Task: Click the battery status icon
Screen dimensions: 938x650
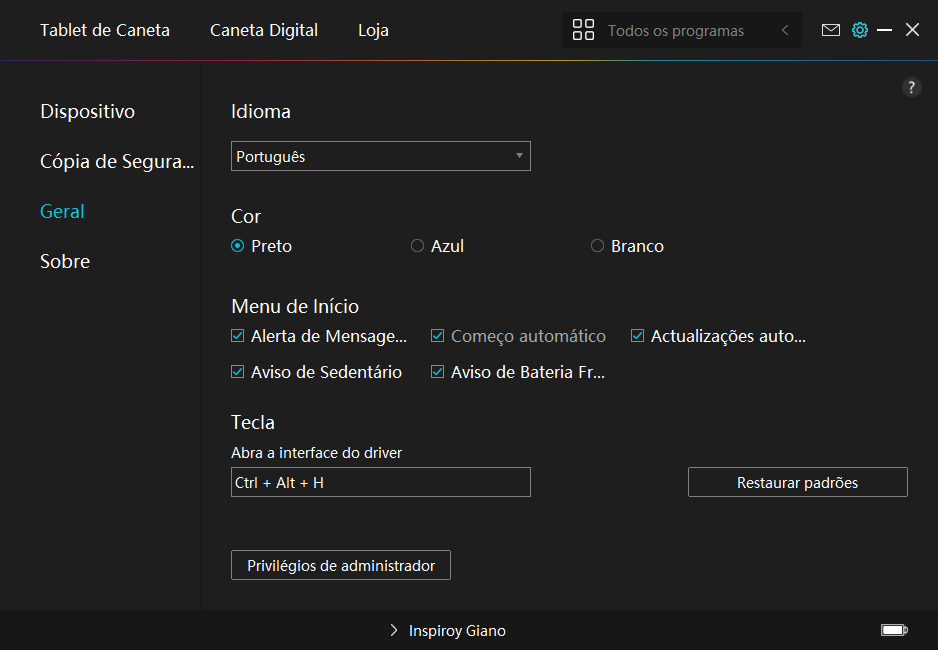Action: [x=894, y=630]
